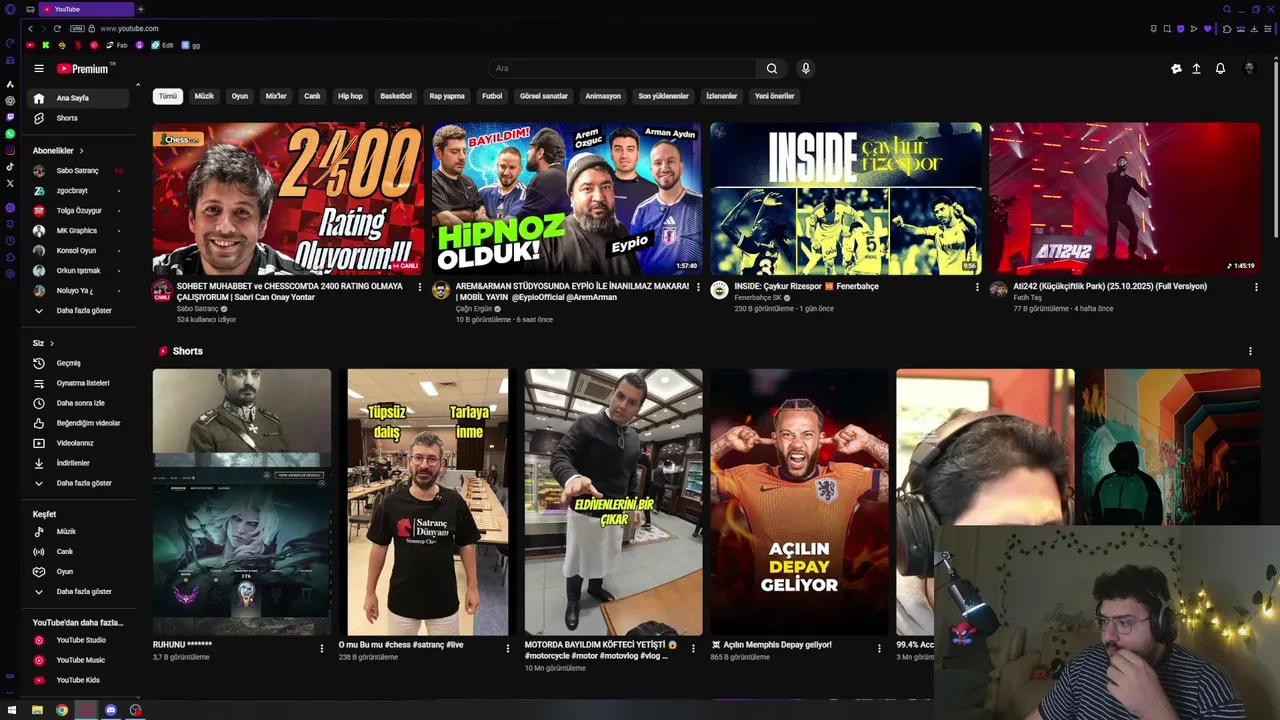
Task: Click the heart bookmark icon in toolbar
Action: 1207,28
